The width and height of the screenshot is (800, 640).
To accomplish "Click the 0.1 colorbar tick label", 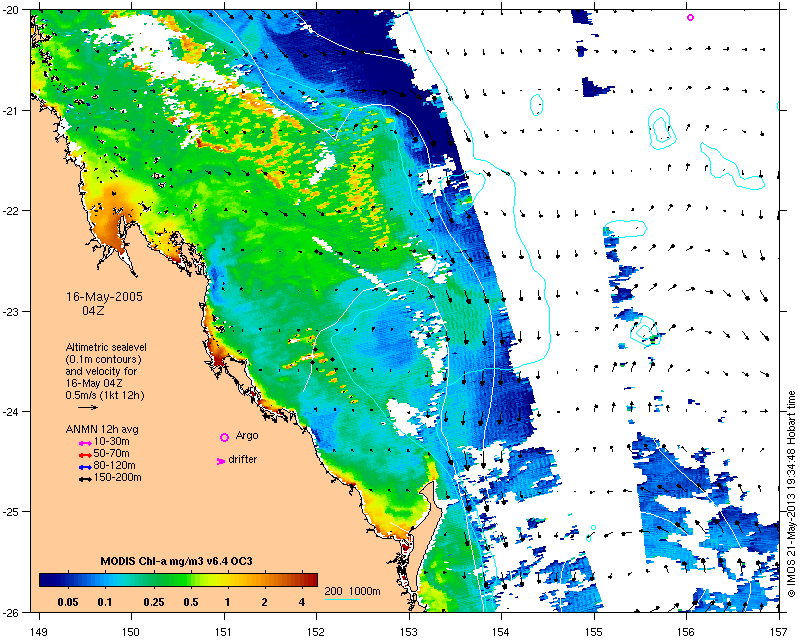I will 105,602.
